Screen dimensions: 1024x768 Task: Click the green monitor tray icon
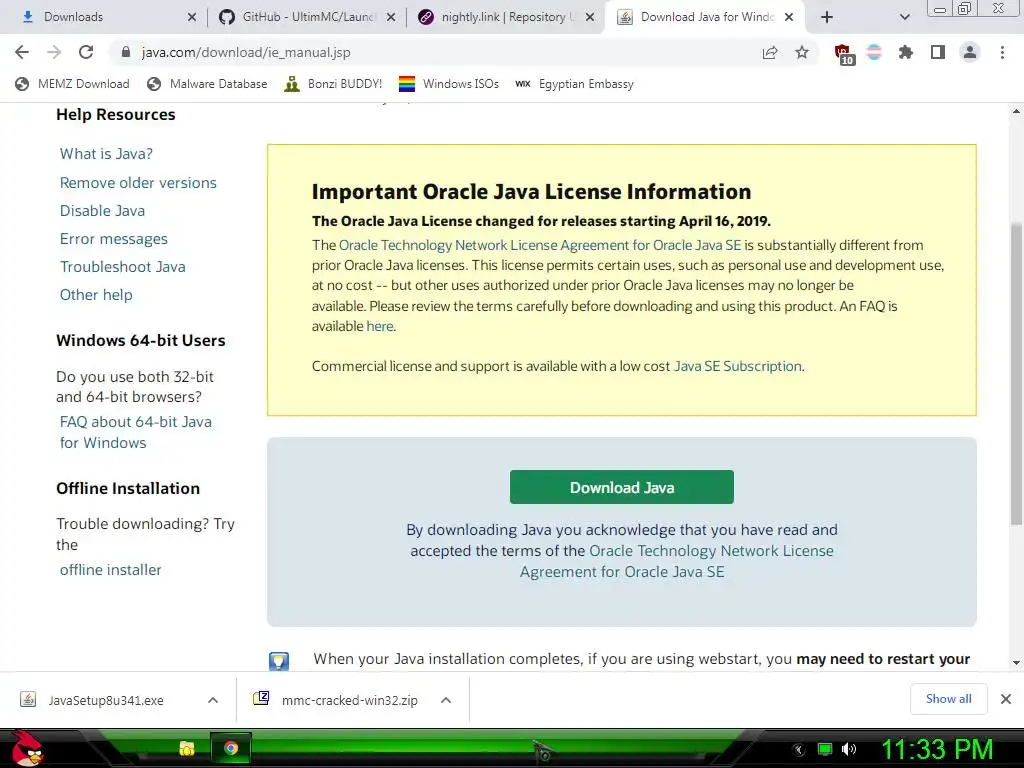click(825, 749)
